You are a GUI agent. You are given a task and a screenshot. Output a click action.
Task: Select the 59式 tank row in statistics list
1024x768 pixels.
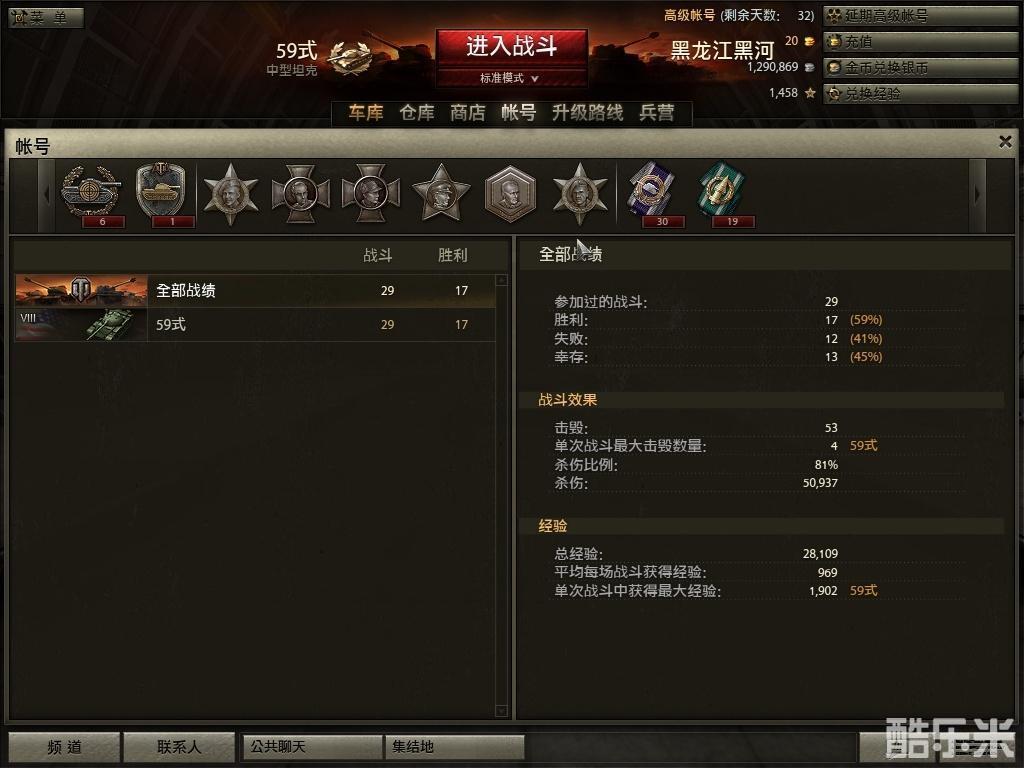tap(255, 325)
